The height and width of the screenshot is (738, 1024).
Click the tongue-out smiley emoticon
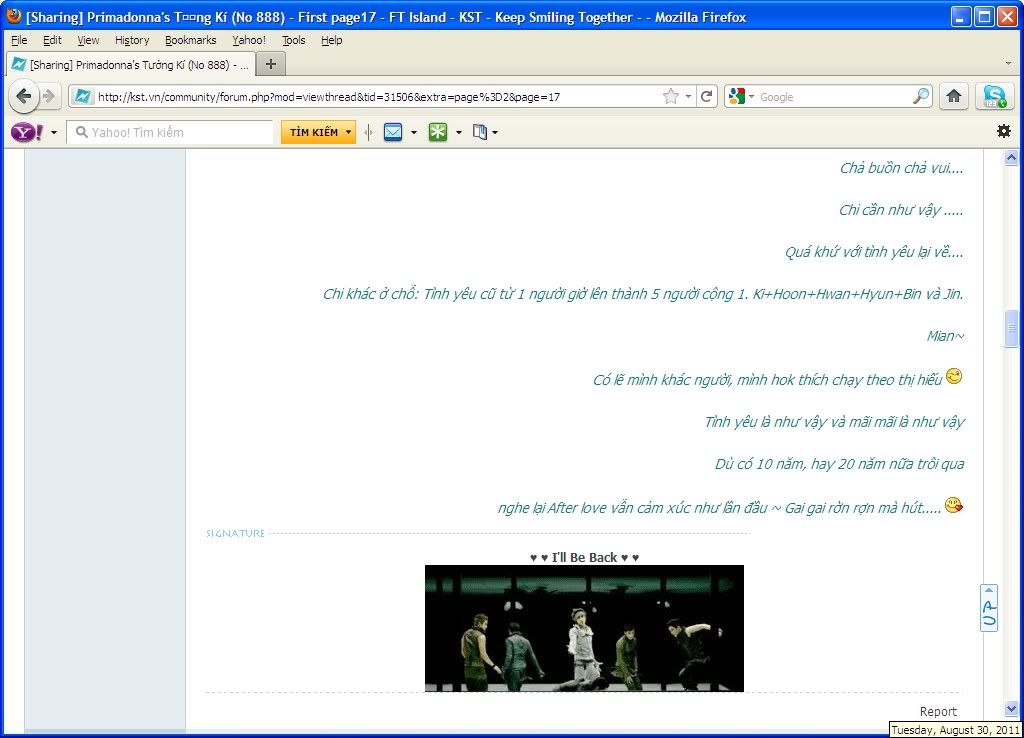point(954,505)
